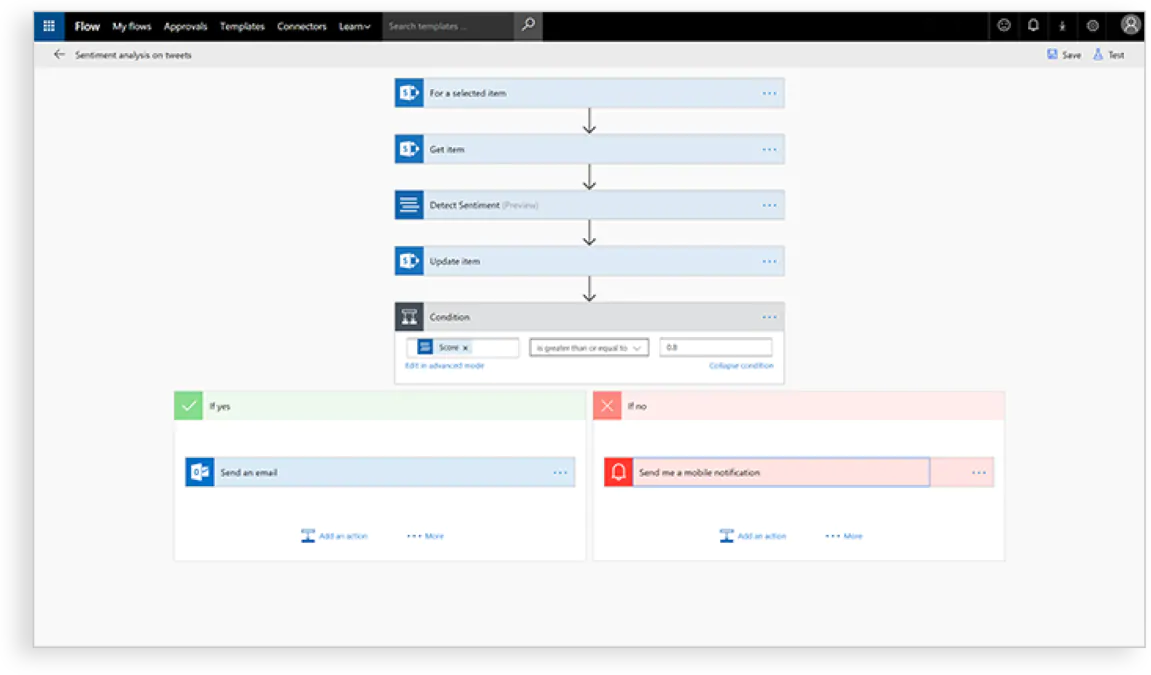Click Collapse condition link
The height and width of the screenshot is (675, 1151).
pyautogui.click(x=741, y=366)
